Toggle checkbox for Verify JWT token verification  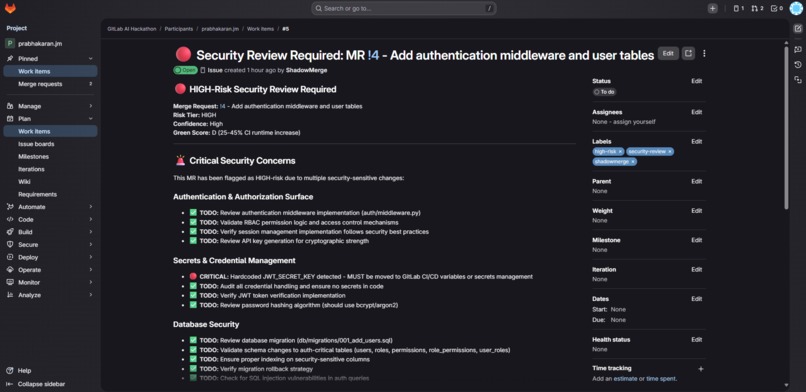tap(193, 295)
